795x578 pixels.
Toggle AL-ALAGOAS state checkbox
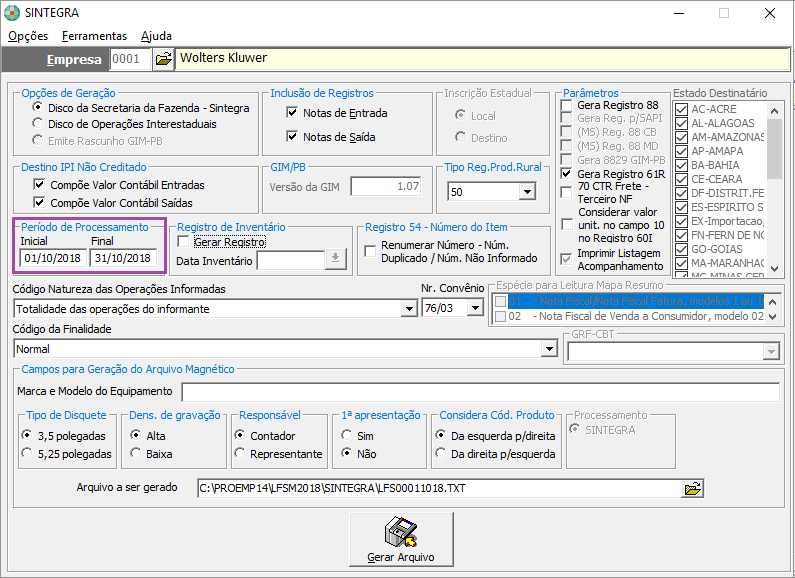[x=682, y=123]
